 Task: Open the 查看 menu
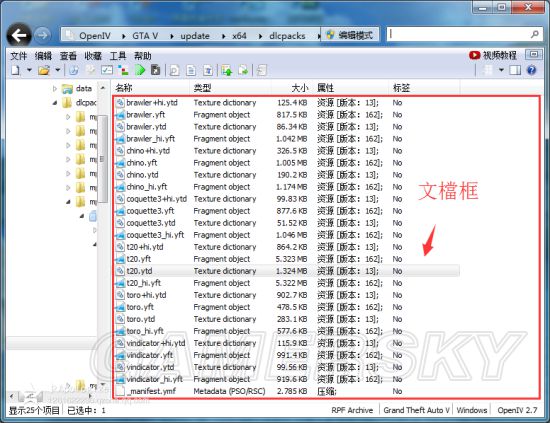68,55
